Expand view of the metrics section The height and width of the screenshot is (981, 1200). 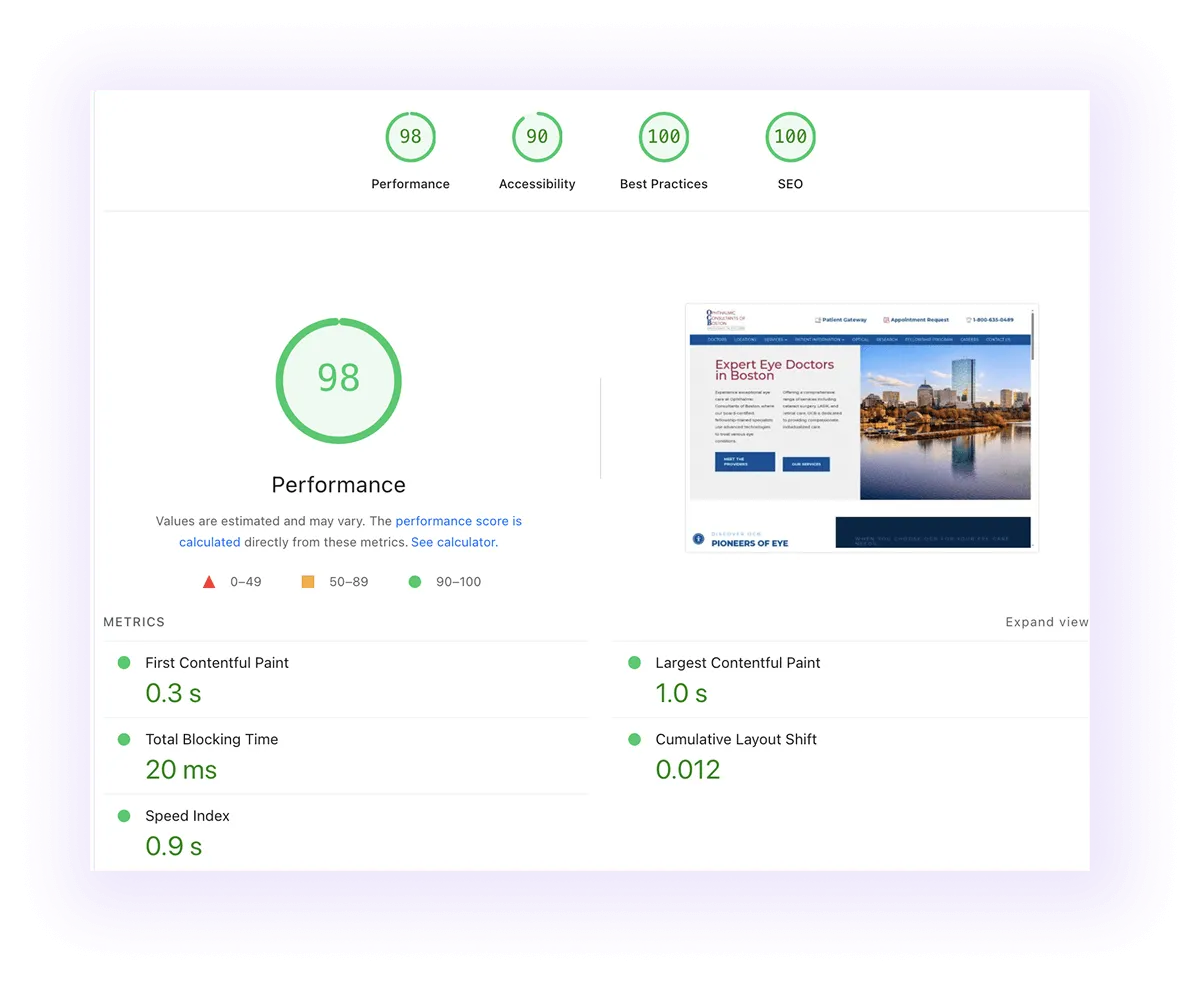pyautogui.click(x=1046, y=621)
